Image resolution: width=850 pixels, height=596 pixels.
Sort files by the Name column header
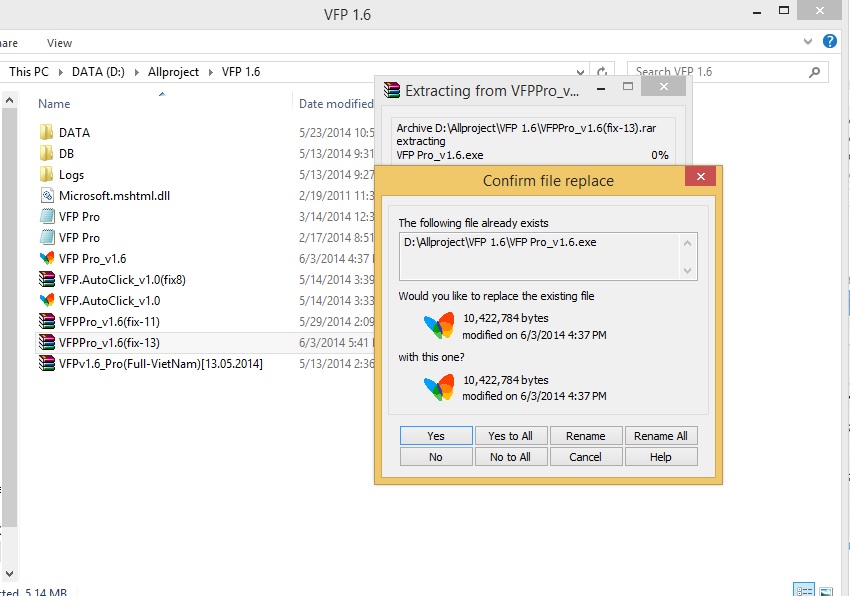54,104
